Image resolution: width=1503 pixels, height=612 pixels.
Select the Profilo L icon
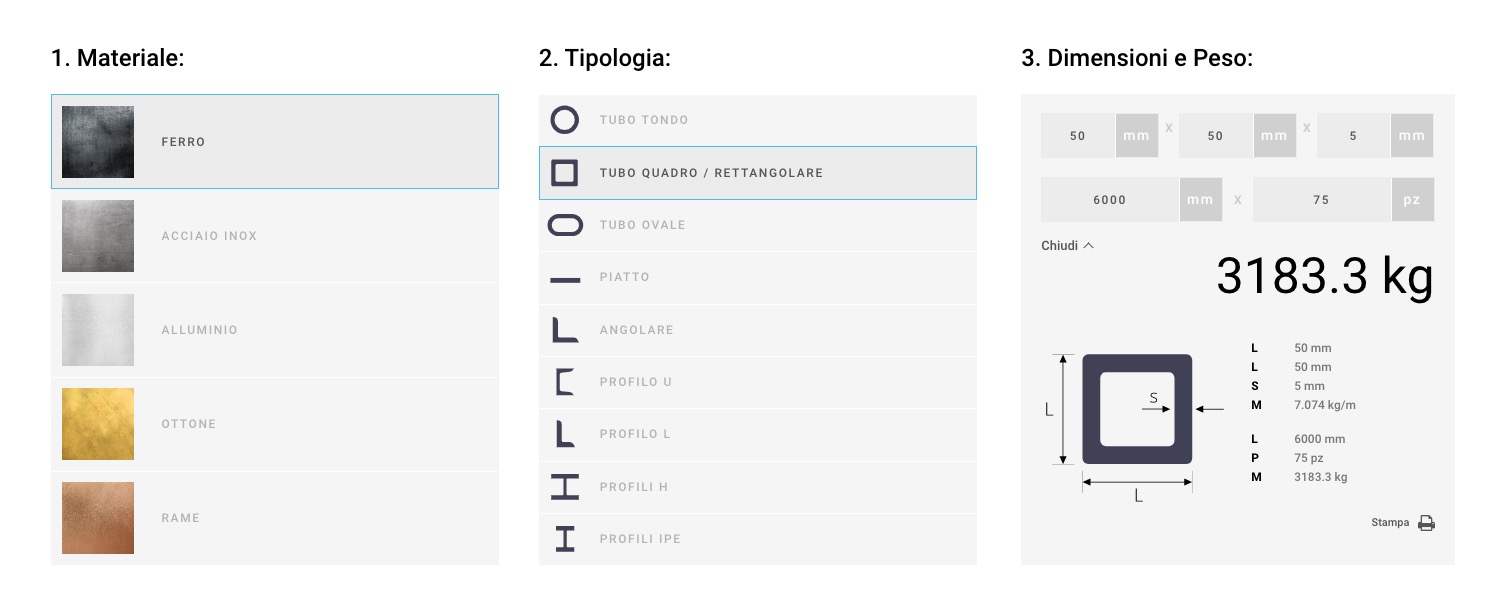tap(565, 434)
